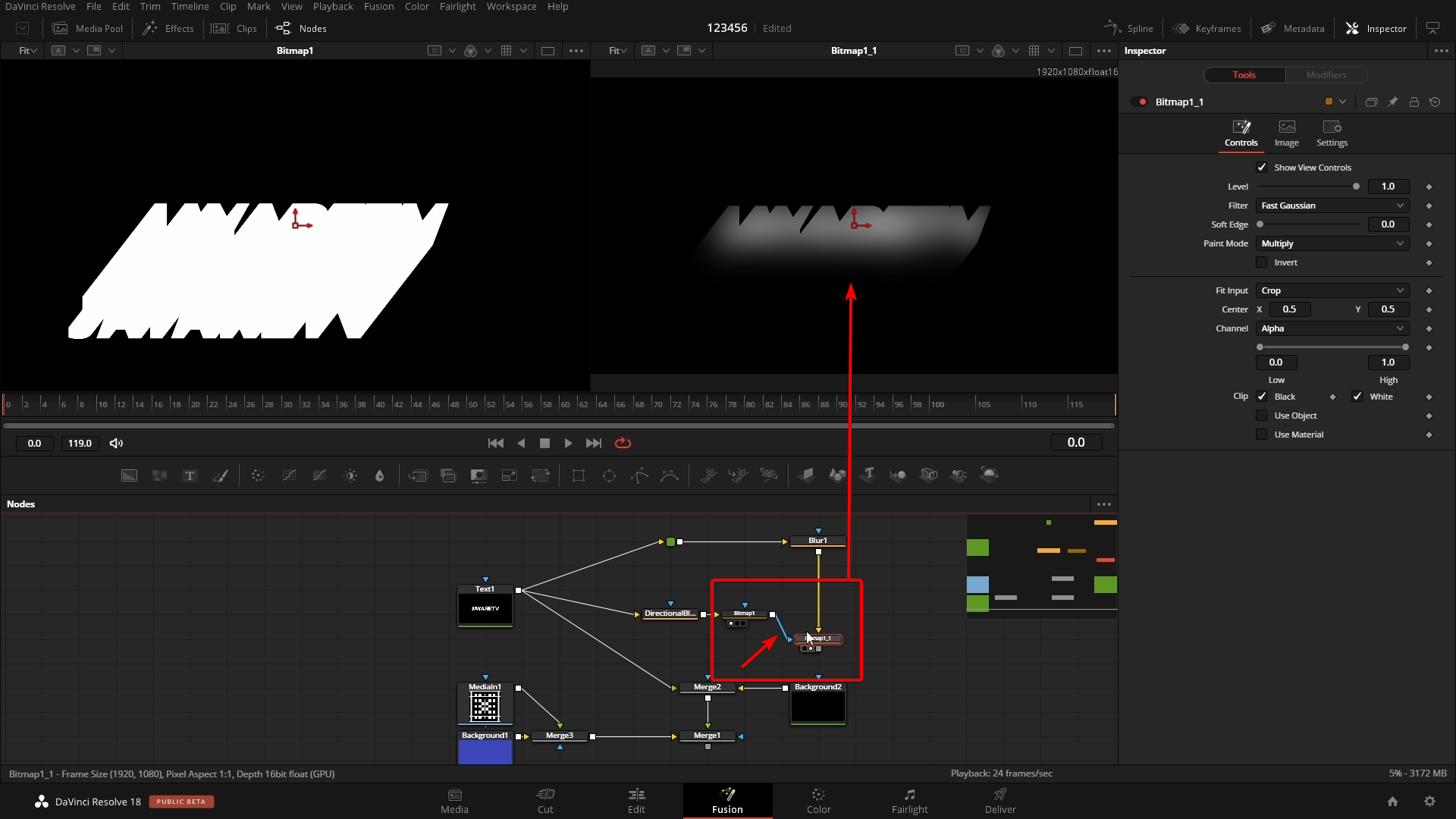The height and width of the screenshot is (819, 1456).
Task: Select the Paint tool
Action: click(x=221, y=475)
